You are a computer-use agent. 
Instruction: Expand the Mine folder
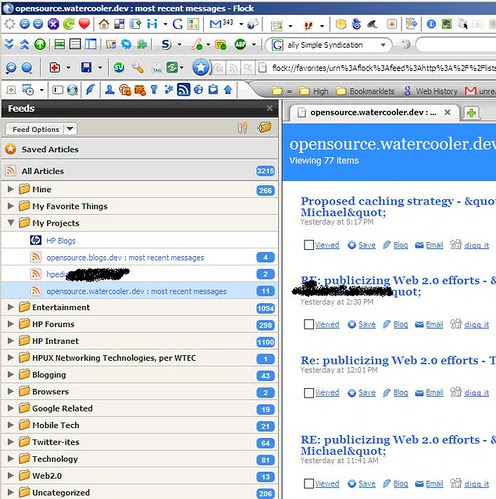(x=10, y=189)
